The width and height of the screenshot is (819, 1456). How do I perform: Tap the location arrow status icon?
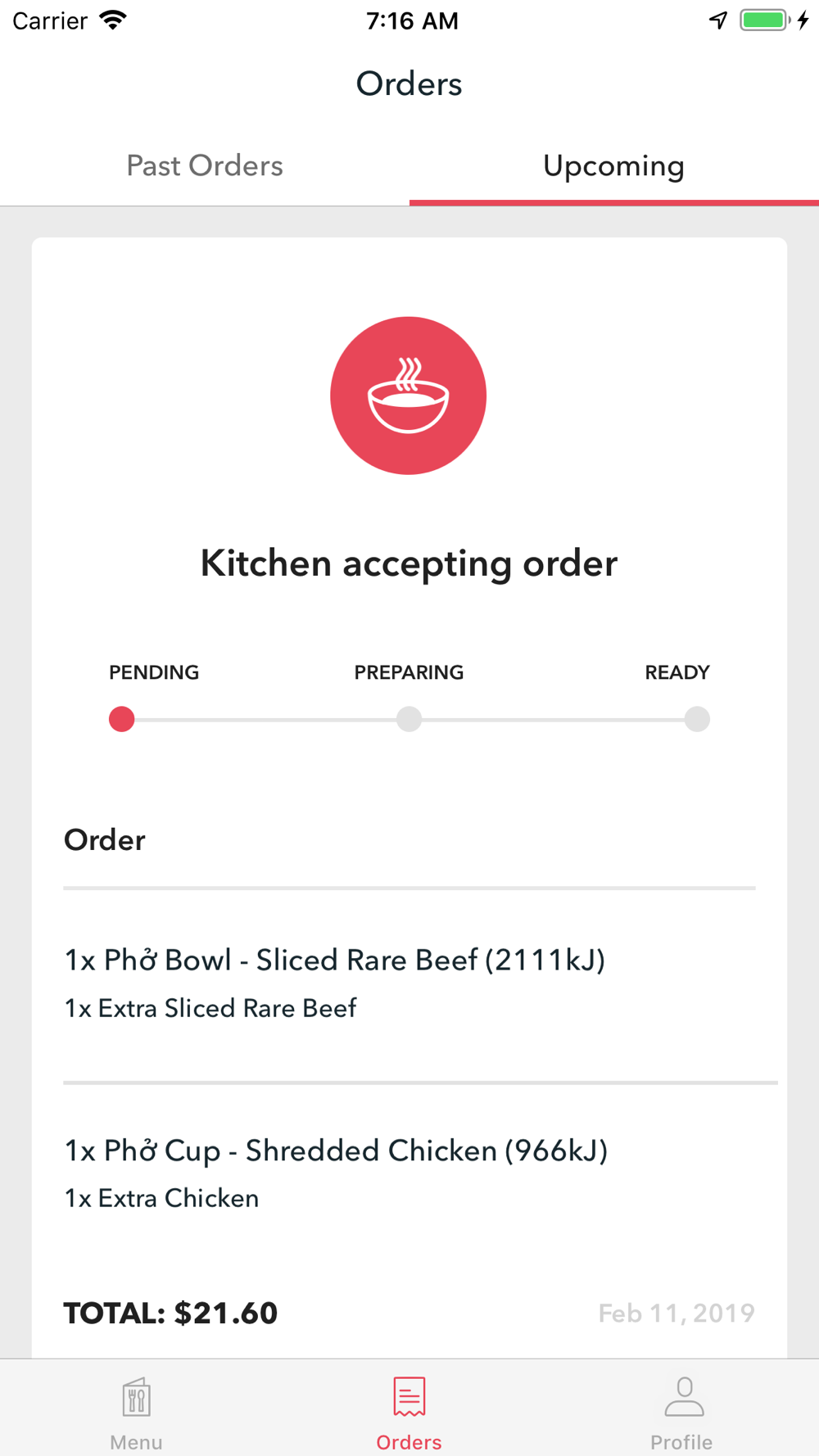[x=718, y=20]
